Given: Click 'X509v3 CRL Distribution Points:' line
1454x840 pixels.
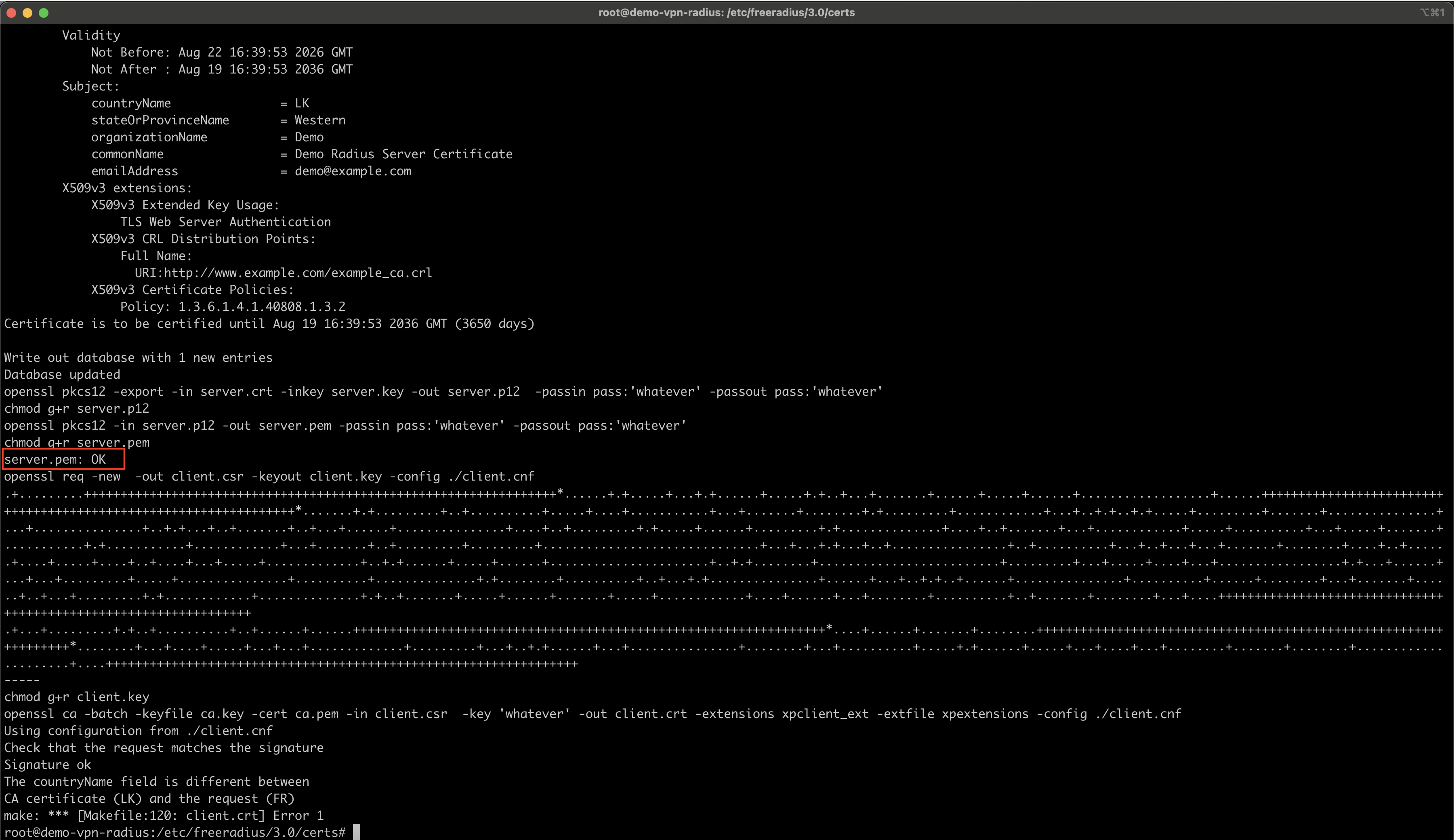Looking at the screenshot, I should click(x=204, y=239).
